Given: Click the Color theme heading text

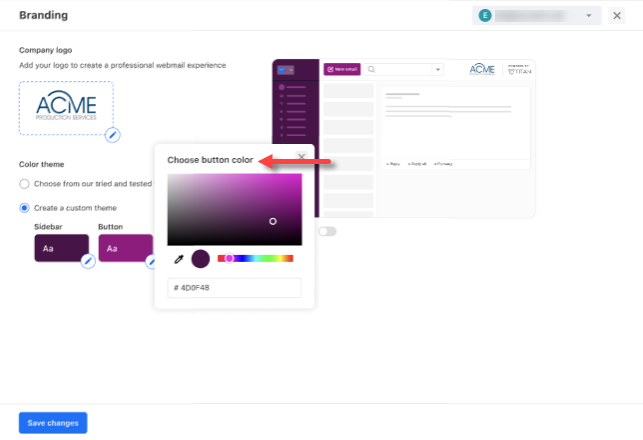Looking at the screenshot, I should (x=41, y=164).
